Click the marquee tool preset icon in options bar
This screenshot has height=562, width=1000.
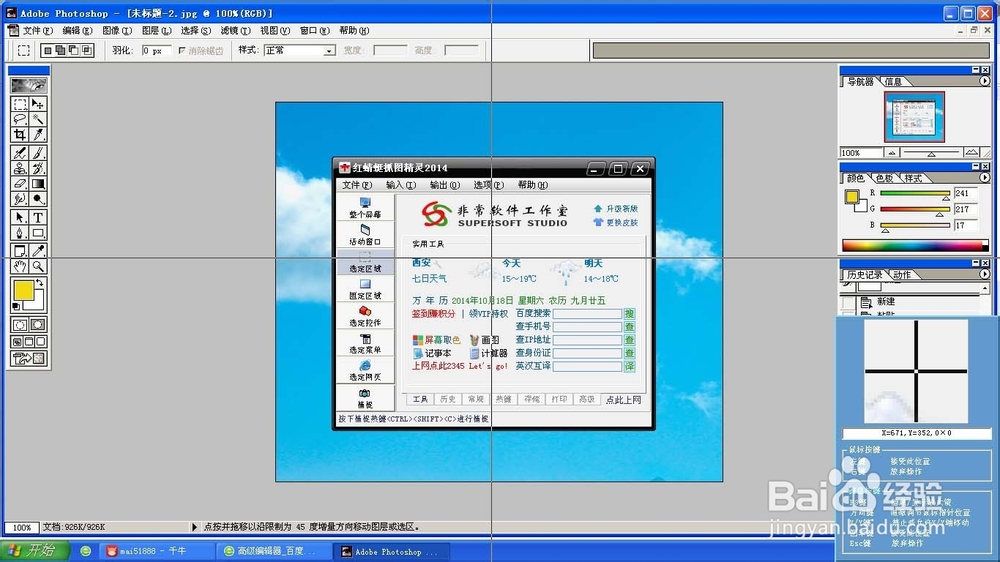[24, 50]
